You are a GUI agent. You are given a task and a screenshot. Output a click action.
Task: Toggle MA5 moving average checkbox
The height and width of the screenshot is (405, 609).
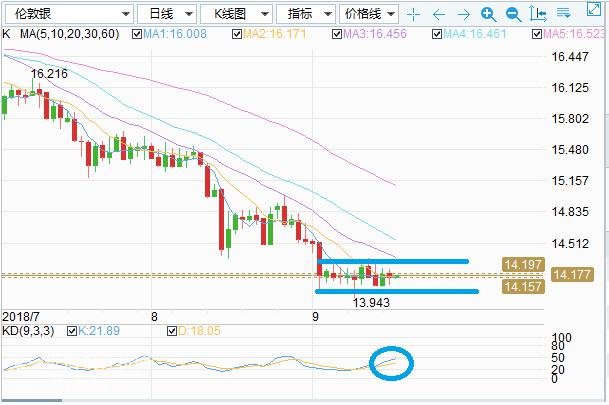pos(537,34)
